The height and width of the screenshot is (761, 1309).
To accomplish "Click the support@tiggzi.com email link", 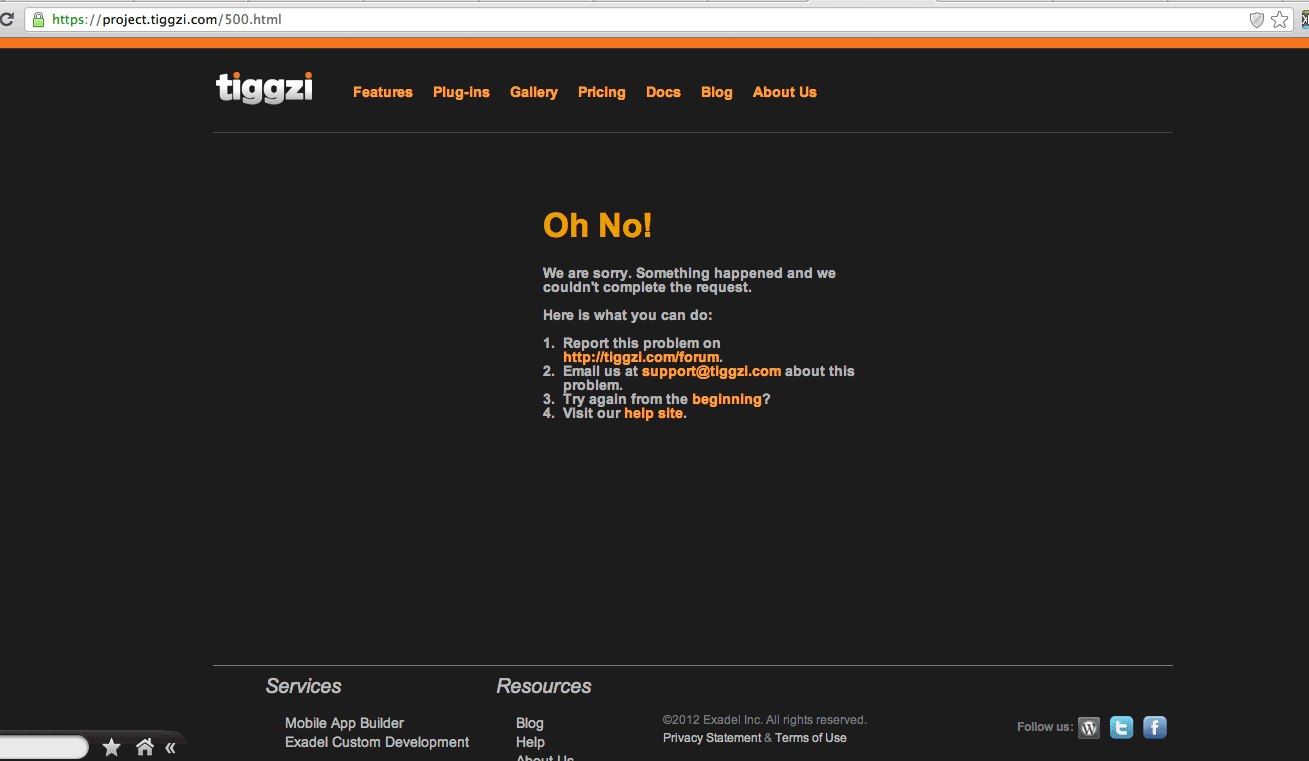I will [x=711, y=371].
